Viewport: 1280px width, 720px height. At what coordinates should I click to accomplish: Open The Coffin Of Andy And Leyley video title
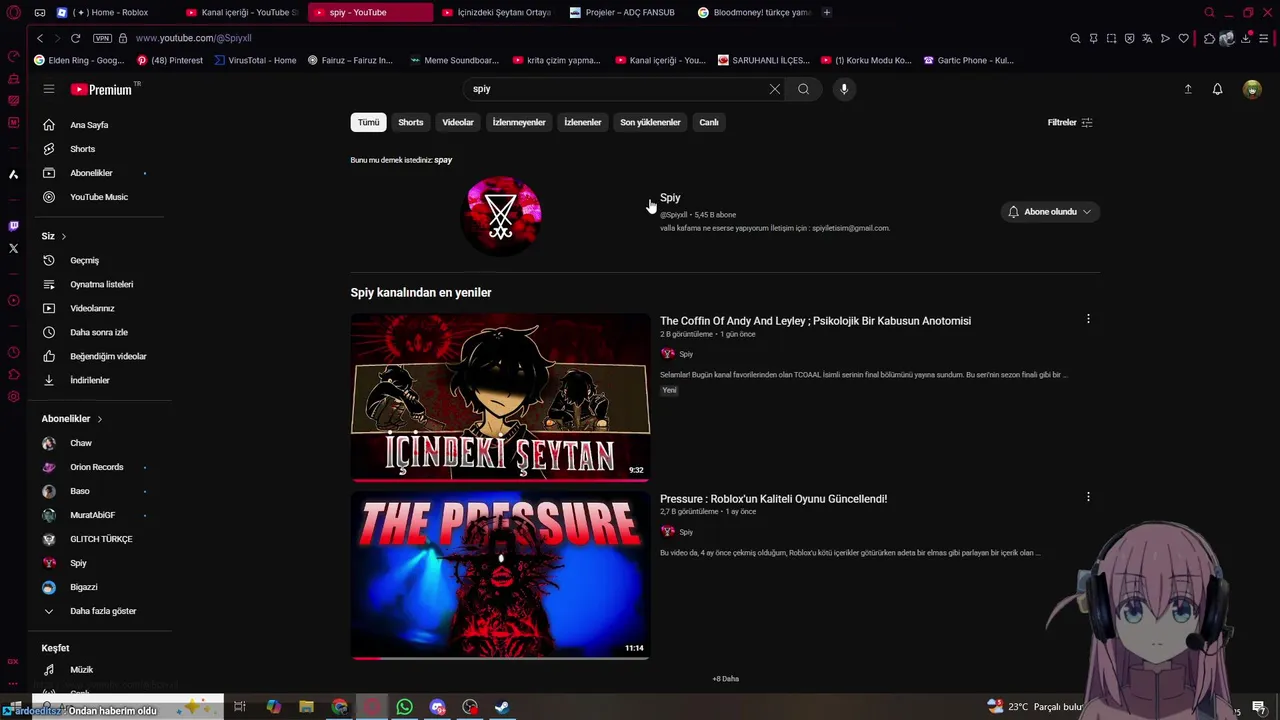tap(815, 321)
